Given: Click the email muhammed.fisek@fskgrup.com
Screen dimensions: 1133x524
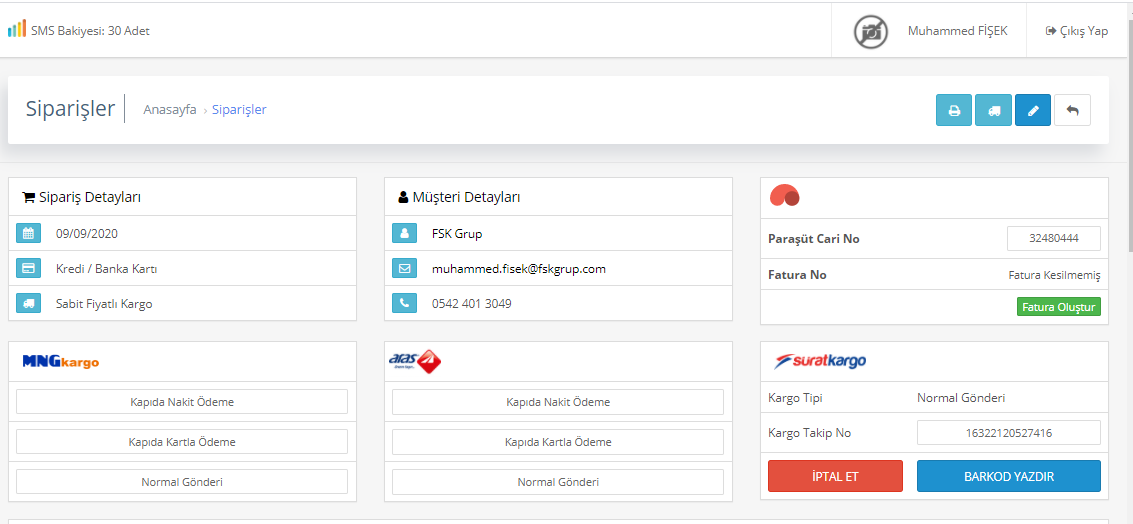Looking at the screenshot, I should click(519, 269).
